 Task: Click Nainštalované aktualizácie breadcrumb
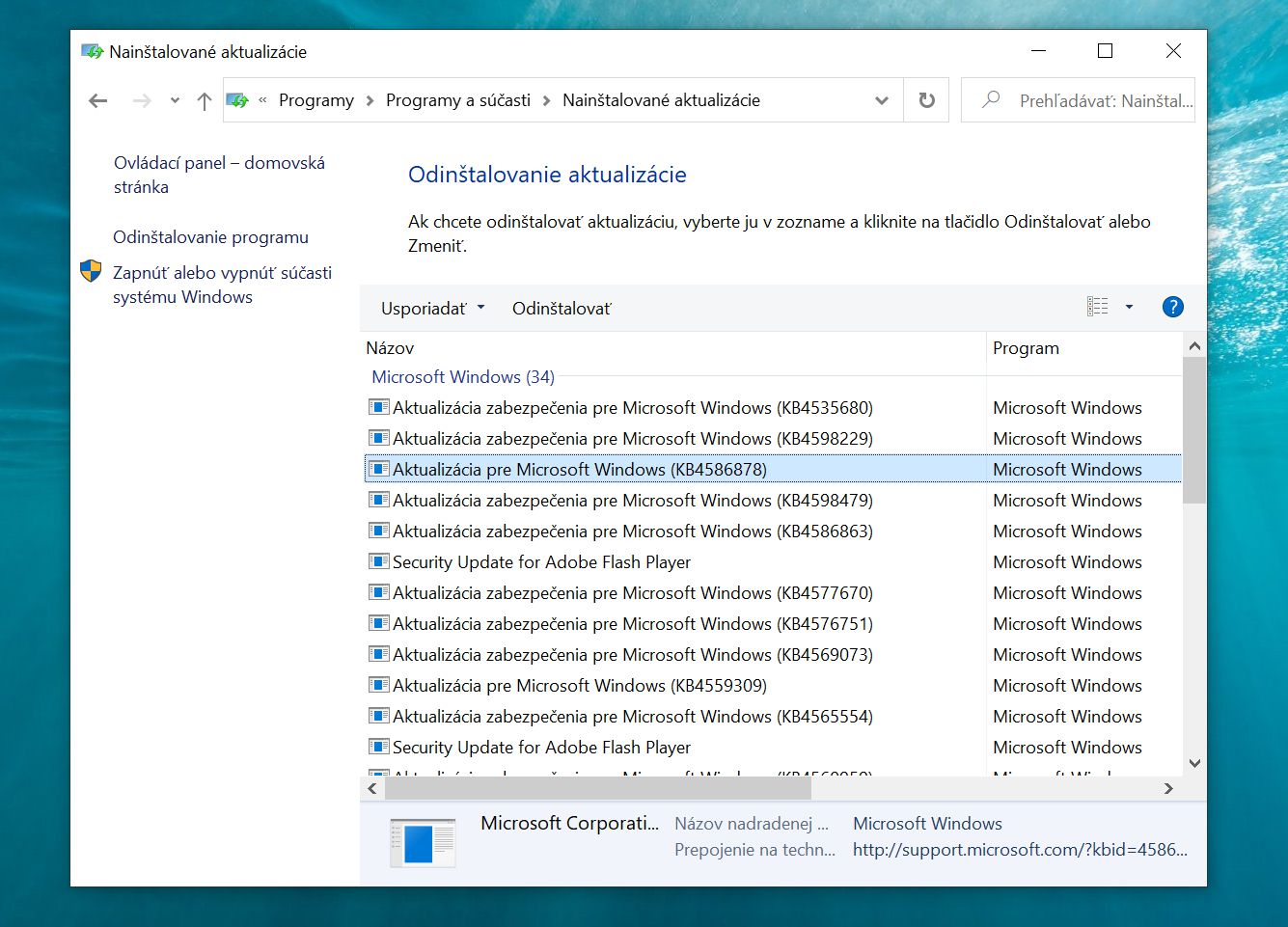click(x=661, y=100)
